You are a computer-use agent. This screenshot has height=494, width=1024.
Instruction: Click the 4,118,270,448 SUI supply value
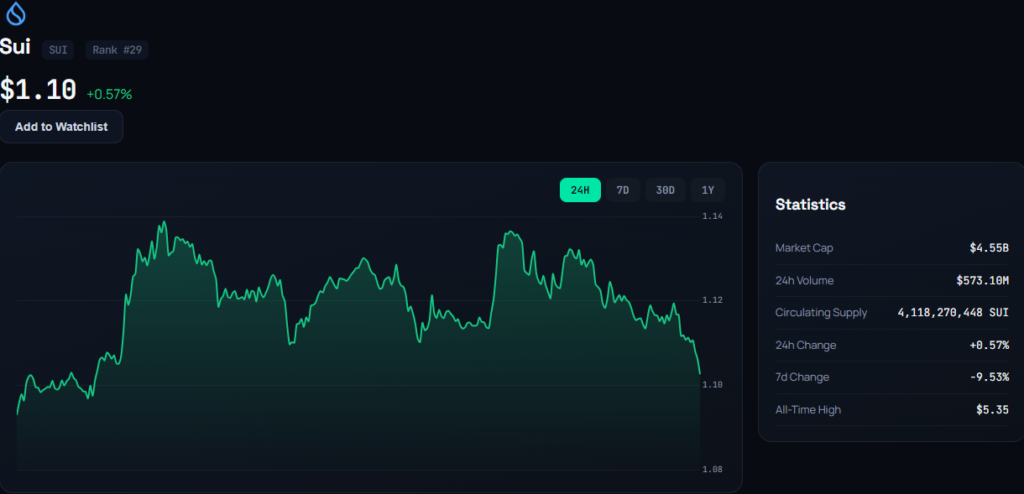953,312
